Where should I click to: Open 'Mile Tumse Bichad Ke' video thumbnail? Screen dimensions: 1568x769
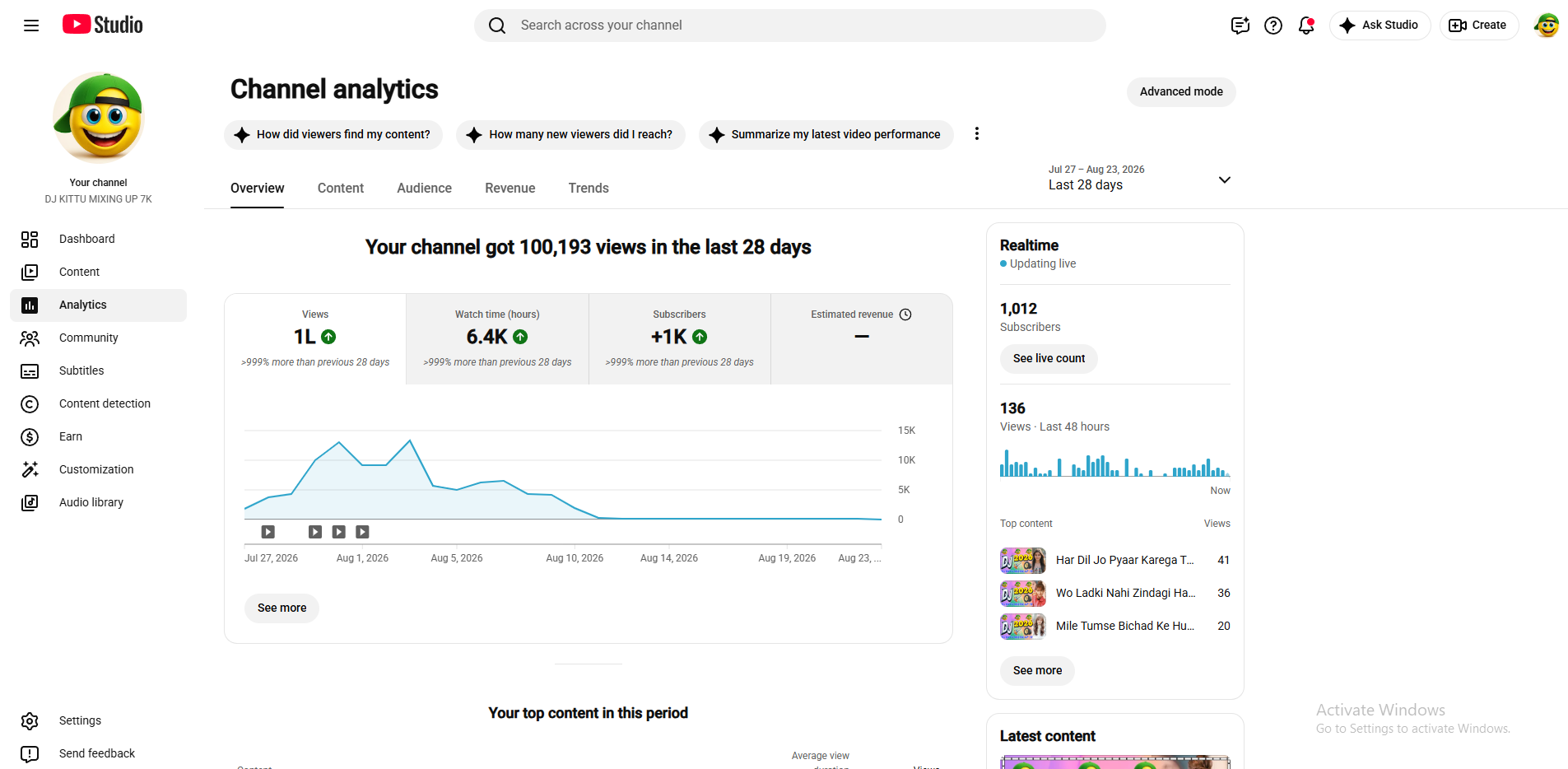click(x=1023, y=627)
